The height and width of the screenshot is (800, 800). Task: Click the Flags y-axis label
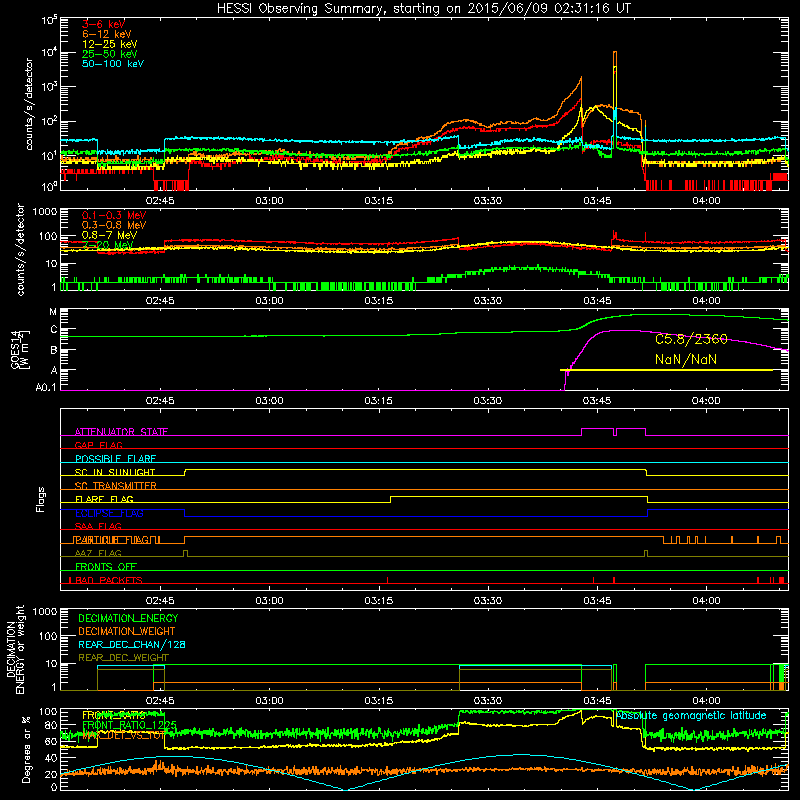pyautogui.click(x=41, y=499)
